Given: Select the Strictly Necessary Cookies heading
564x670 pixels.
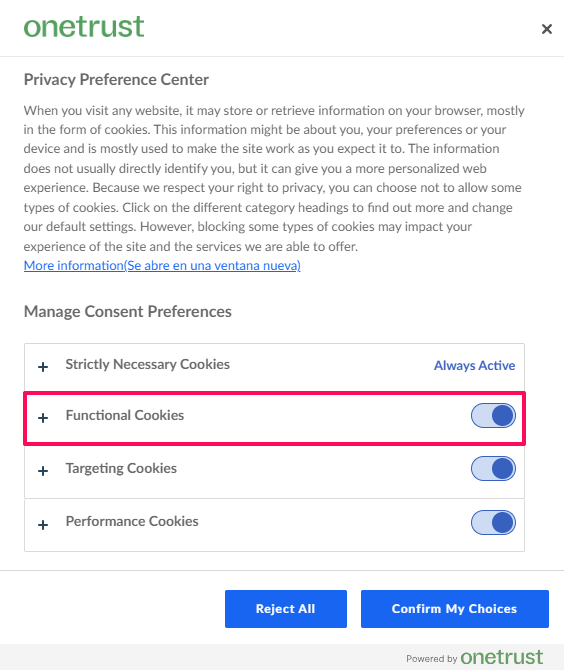Looking at the screenshot, I should (x=147, y=364).
